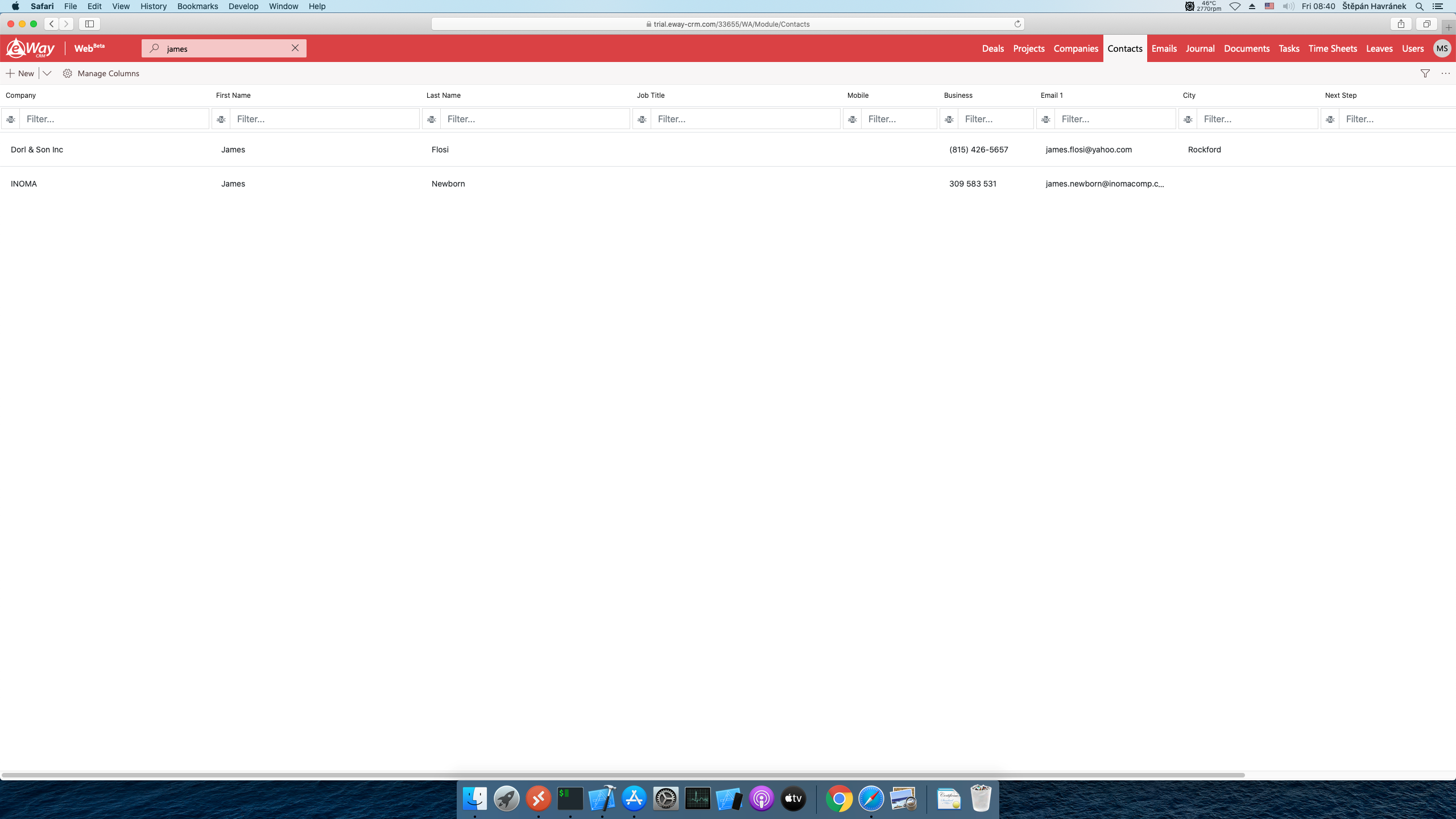Image resolution: width=1456 pixels, height=819 pixels.
Task: Click the magnifier icon in search box
Action: pyautogui.click(x=154, y=48)
